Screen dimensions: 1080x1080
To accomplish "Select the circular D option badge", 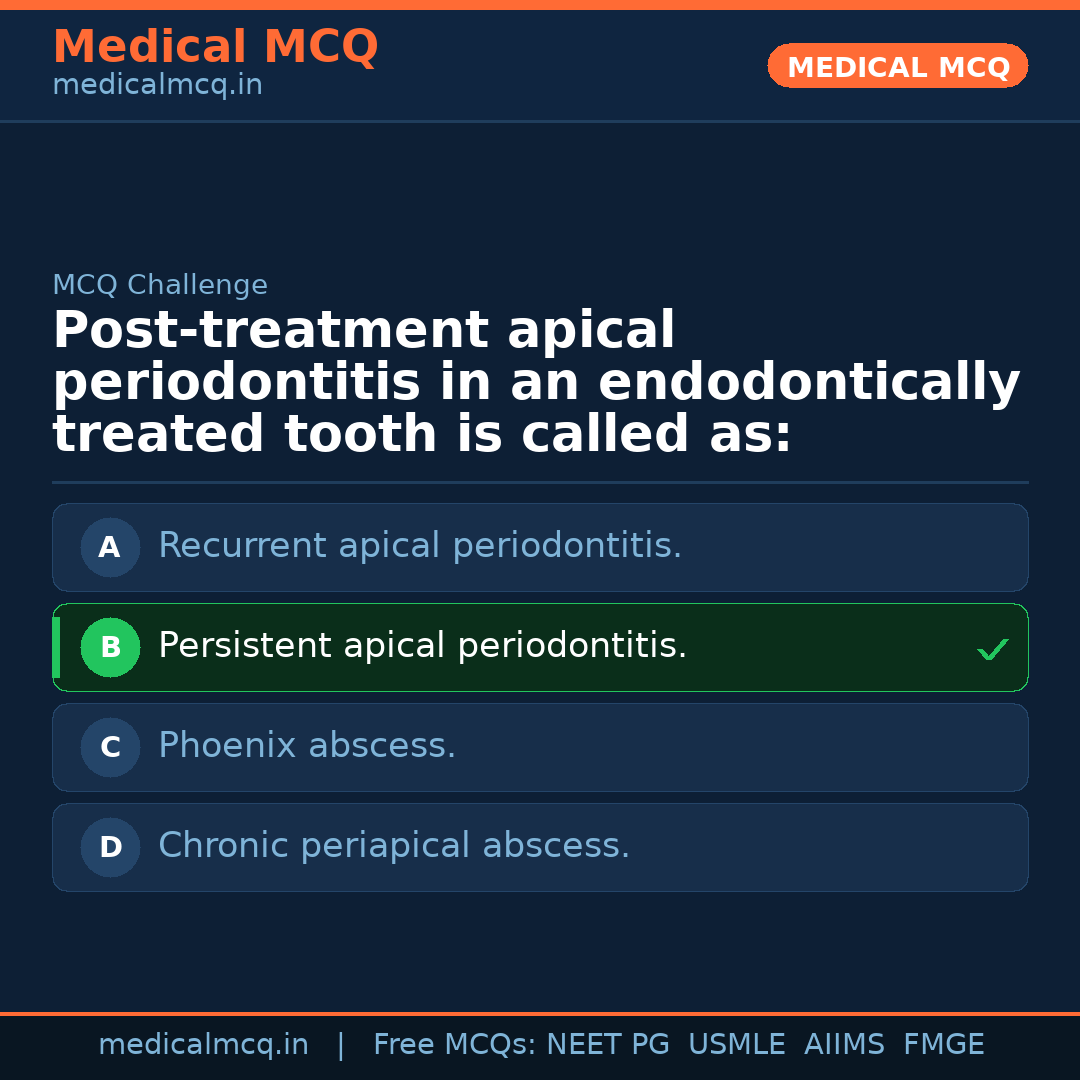I will (x=110, y=847).
